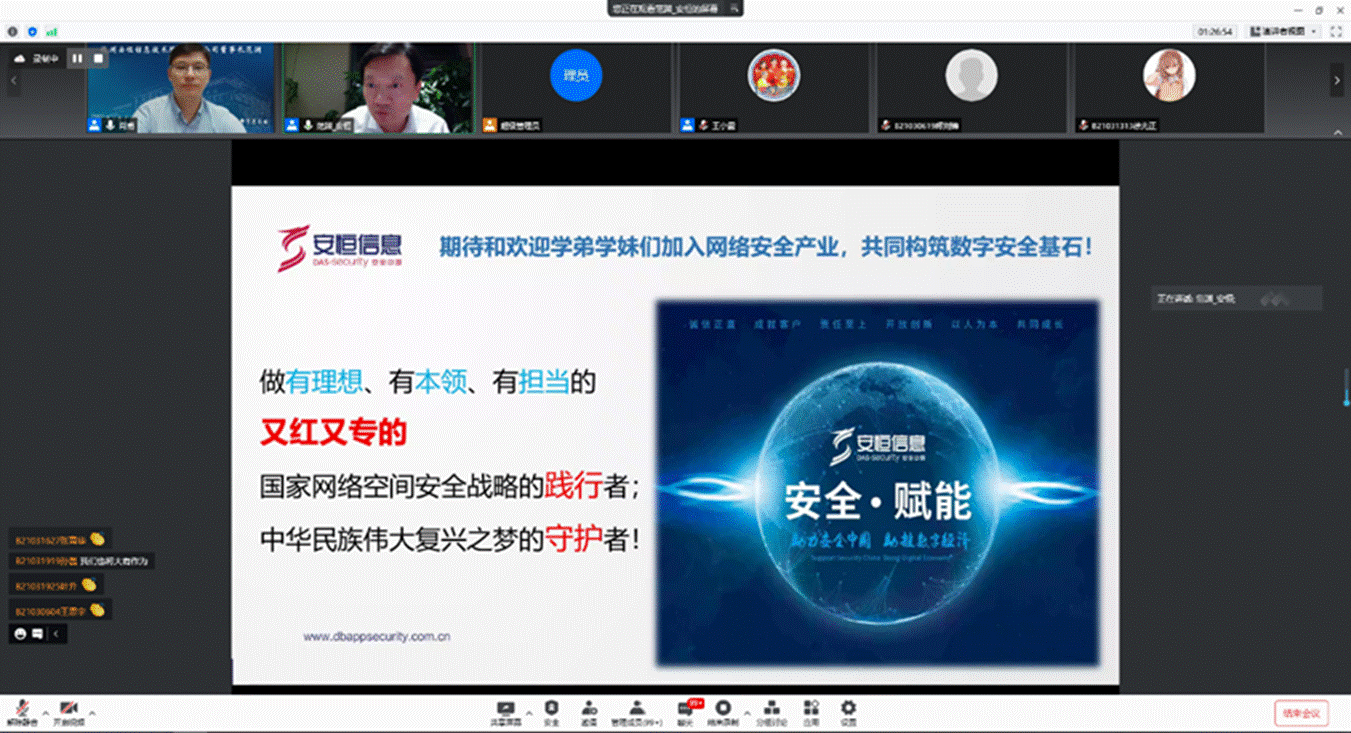Collapse the floating chat message bar
This screenshot has width=1351, height=733.
tap(56, 633)
